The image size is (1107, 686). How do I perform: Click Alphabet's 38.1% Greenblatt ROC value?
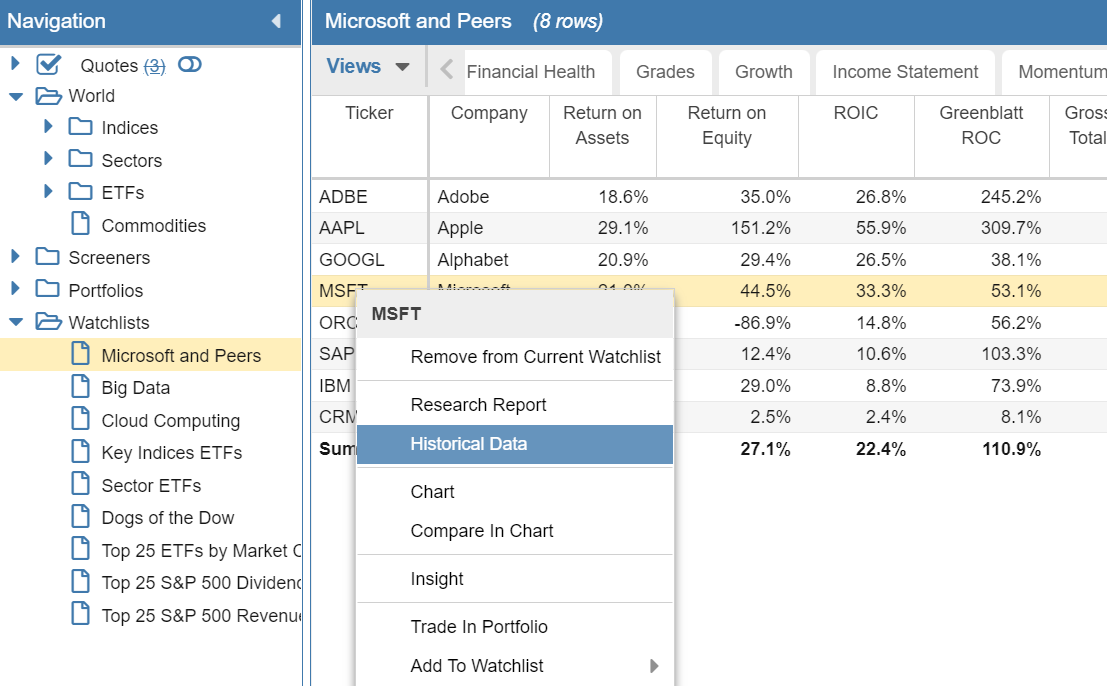coord(1015,260)
